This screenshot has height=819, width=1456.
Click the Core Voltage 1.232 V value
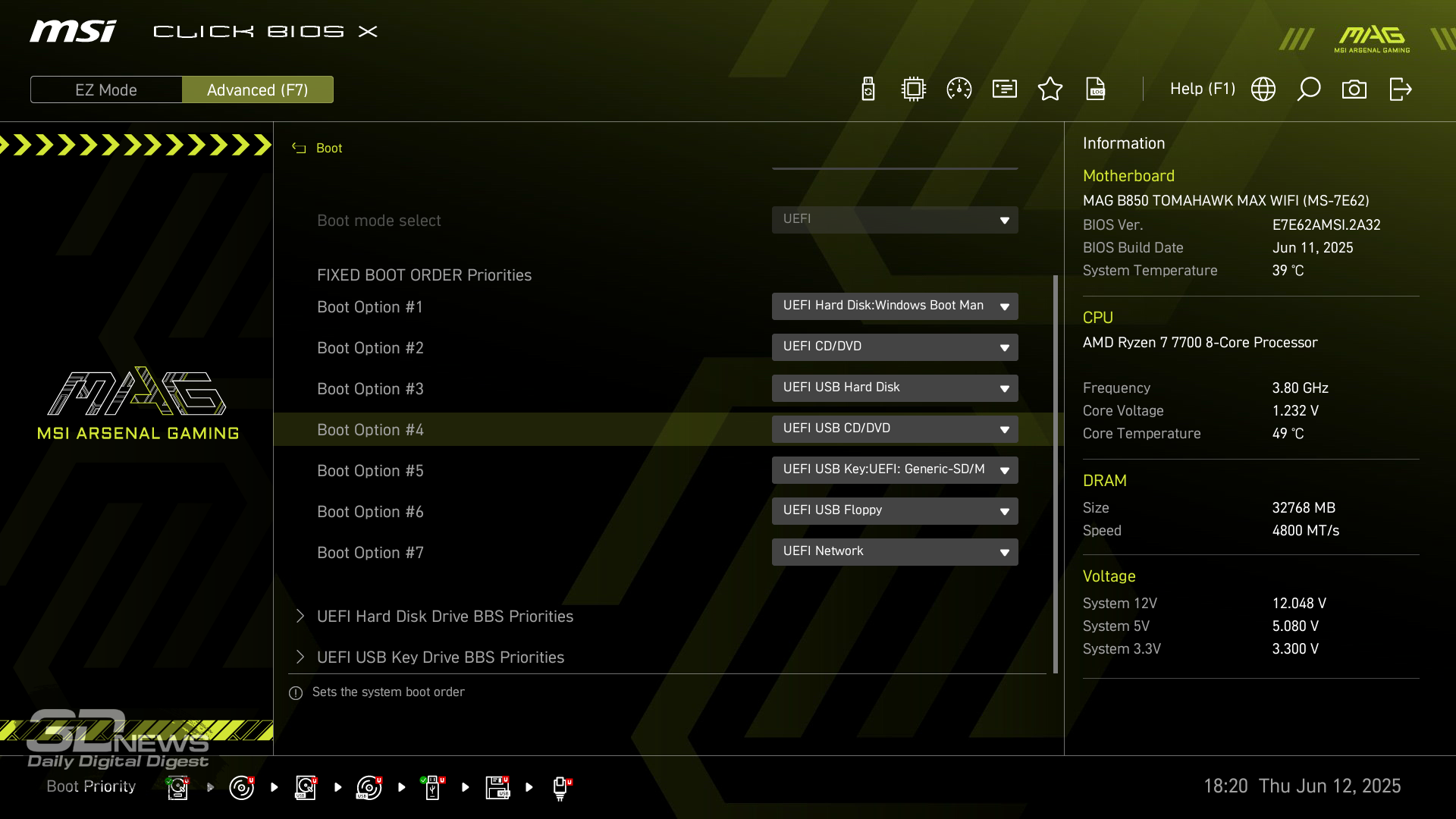tap(1295, 411)
